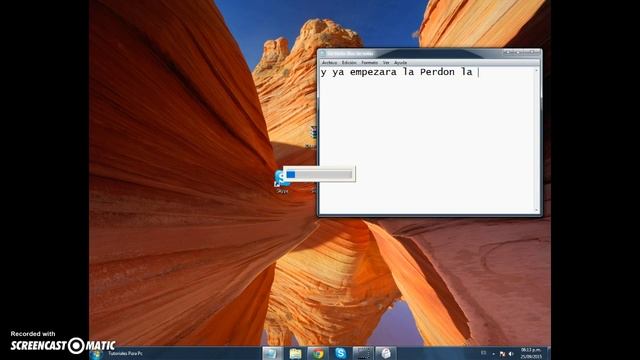Click the Tutoriales Para Pc taskbar toolbar
The width and height of the screenshot is (640, 360).
pos(125,353)
